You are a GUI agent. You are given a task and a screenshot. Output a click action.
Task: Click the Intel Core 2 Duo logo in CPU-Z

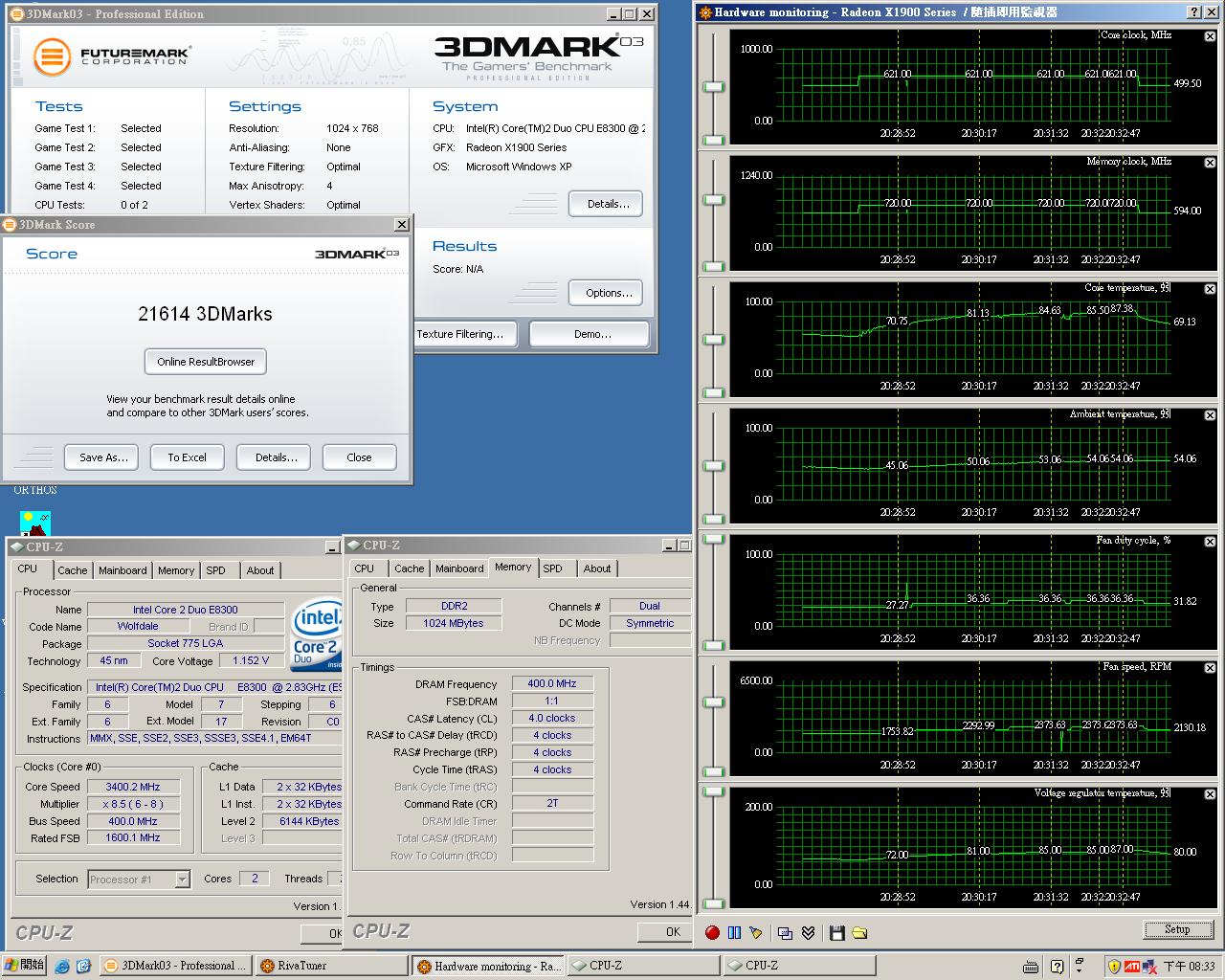[317, 635]
